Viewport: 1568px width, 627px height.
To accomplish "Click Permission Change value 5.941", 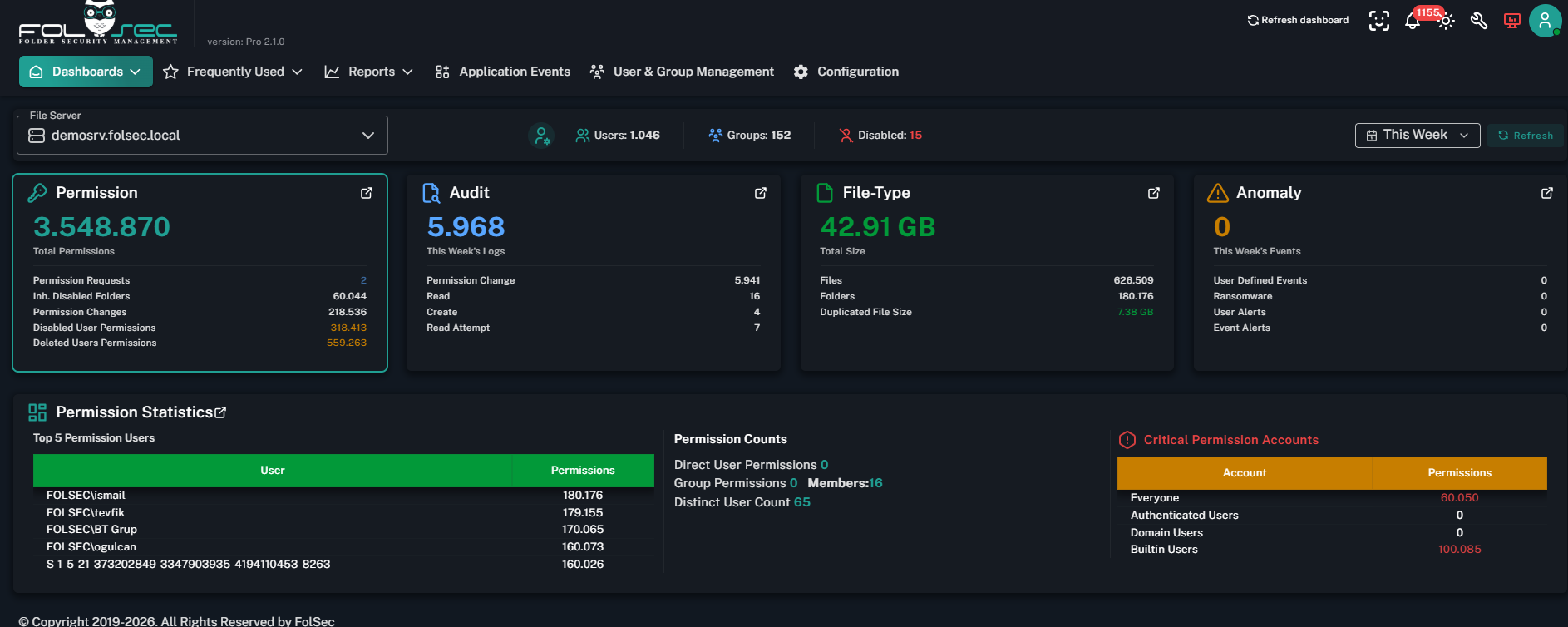I will click(747, 280).
